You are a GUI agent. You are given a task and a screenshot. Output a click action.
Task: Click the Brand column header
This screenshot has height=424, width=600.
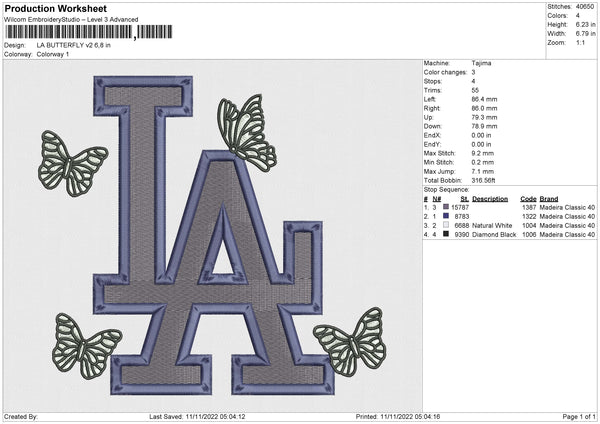click(549, 199)
